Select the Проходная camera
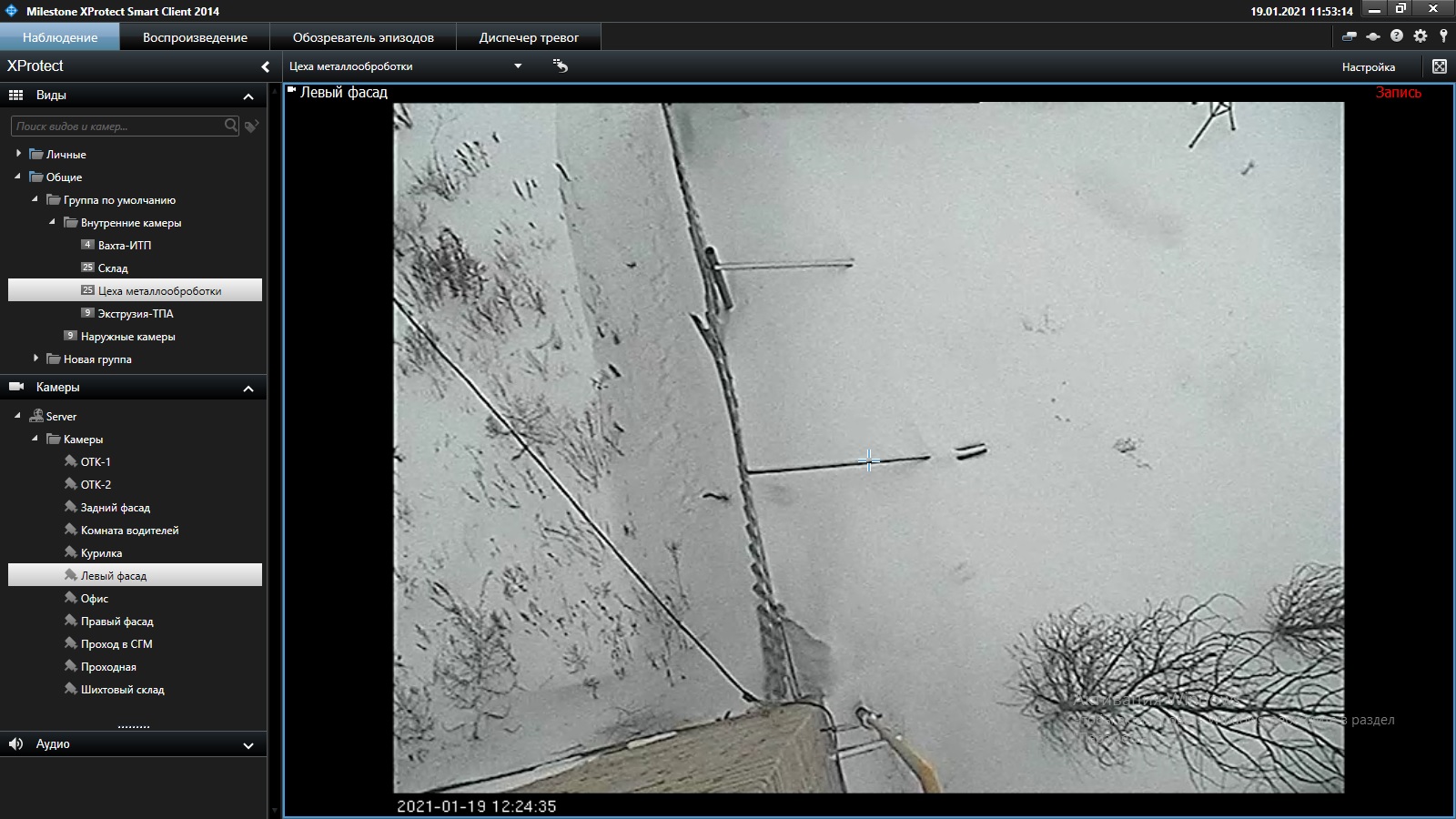This screenshot has width=1456, height=819. [x=108, y=666]
